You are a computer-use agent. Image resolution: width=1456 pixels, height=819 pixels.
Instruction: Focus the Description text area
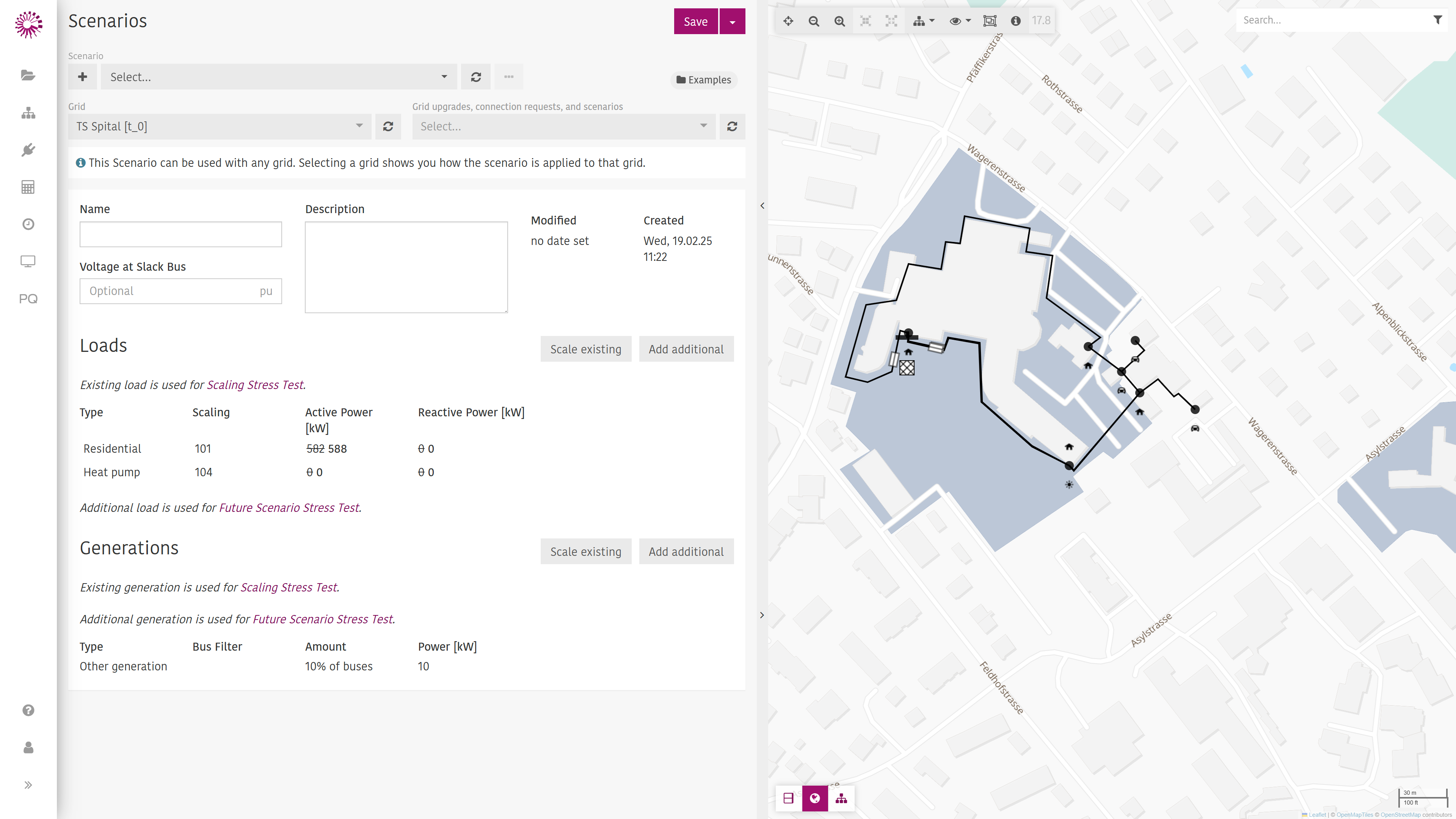click(406, 267)
